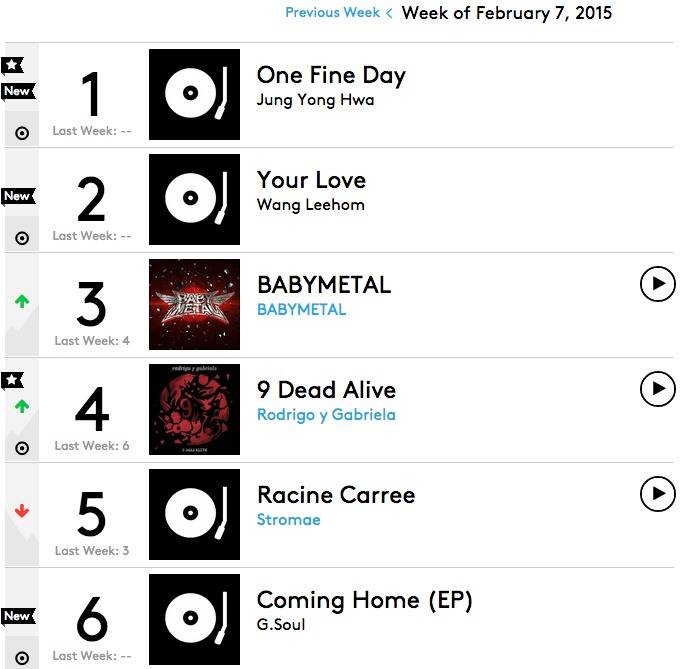Play the BABYMETAL album preview
Image resolution: width=682 pixels, height=669 pixels.
657,284
